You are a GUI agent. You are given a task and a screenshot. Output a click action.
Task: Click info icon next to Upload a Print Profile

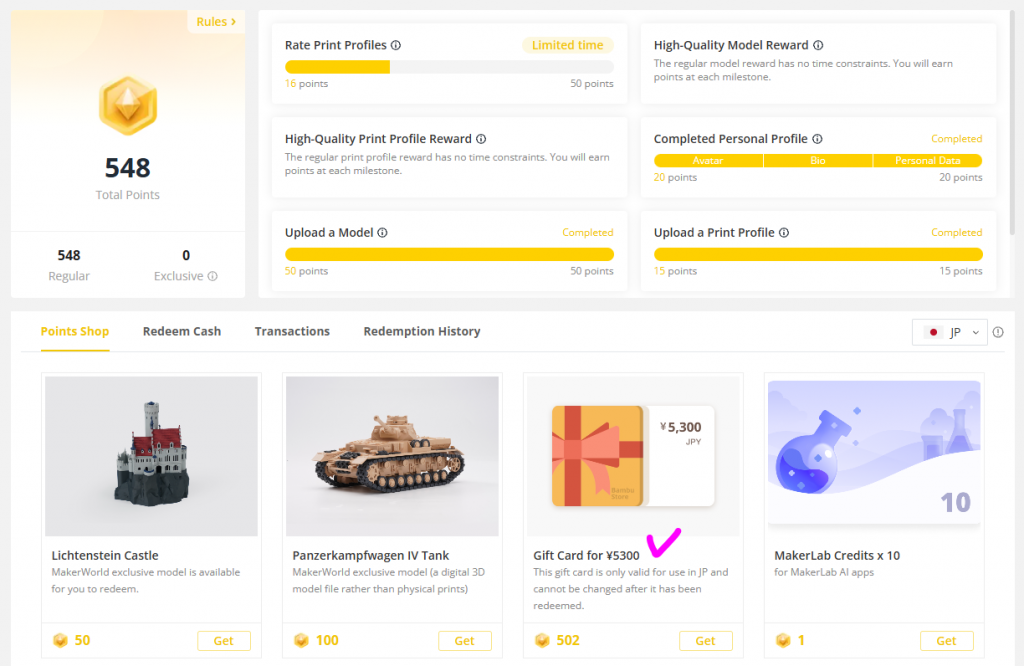click(784, 233)
